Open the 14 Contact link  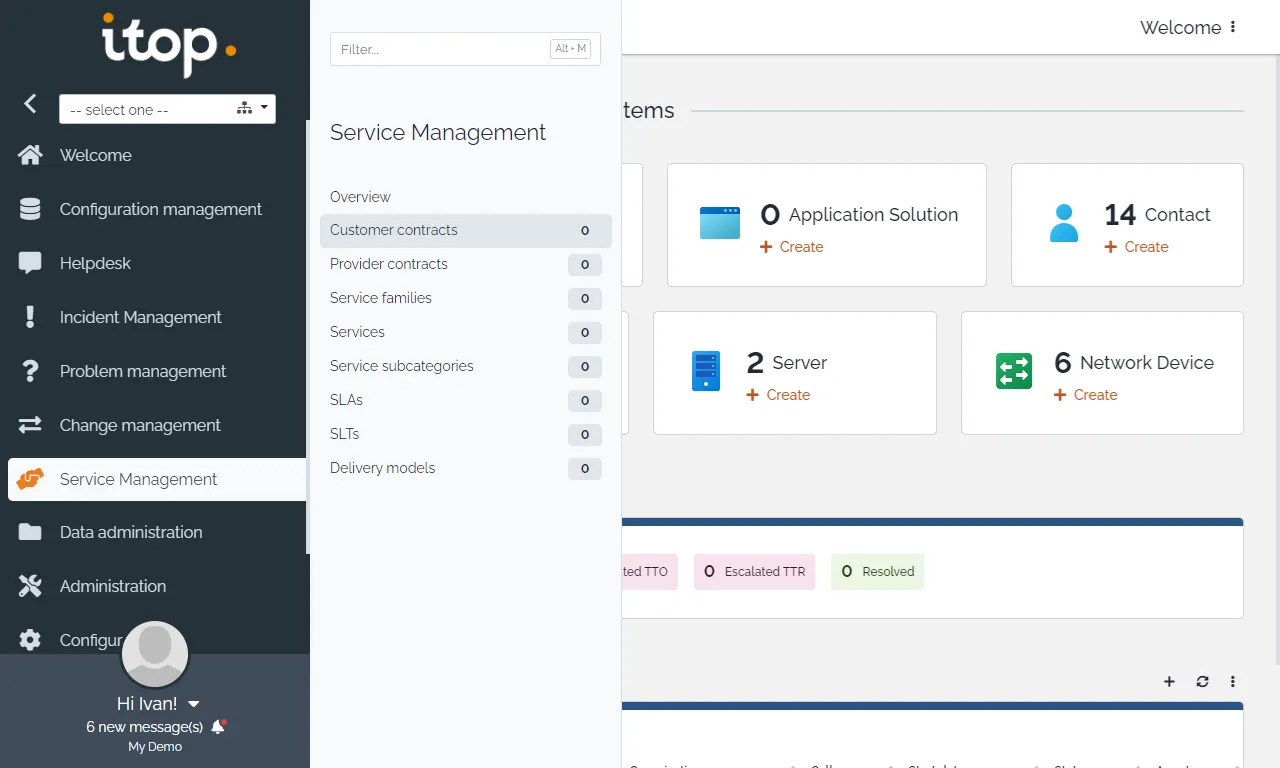1157,214
